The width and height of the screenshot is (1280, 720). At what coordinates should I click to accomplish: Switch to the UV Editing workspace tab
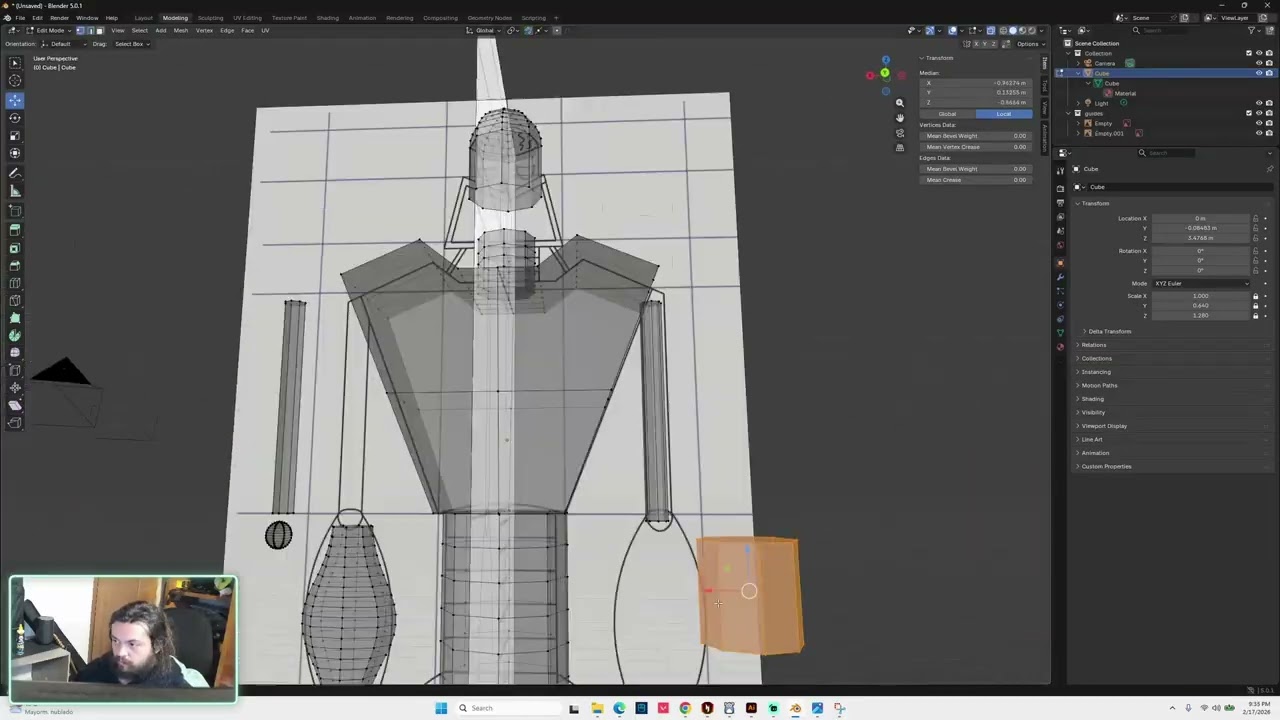pos(247,18)
